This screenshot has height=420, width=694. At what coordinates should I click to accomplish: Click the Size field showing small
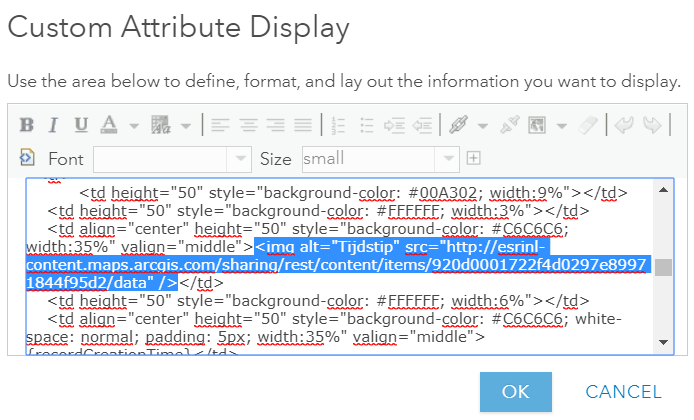[368, 159]
